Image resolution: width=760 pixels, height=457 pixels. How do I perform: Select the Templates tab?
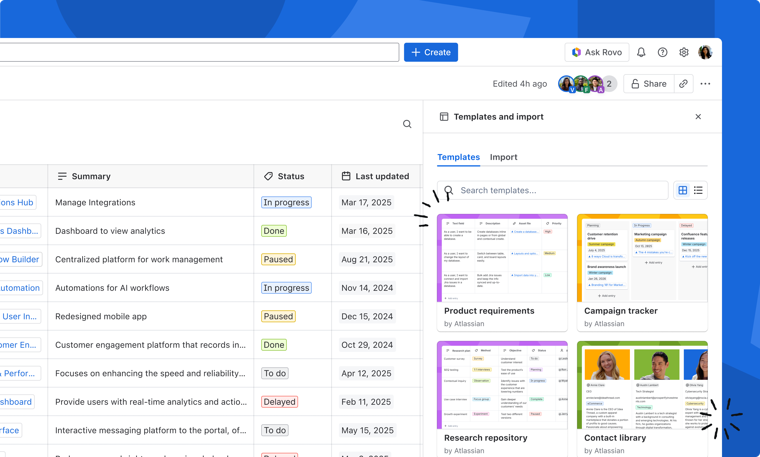(x=458, y=157)
